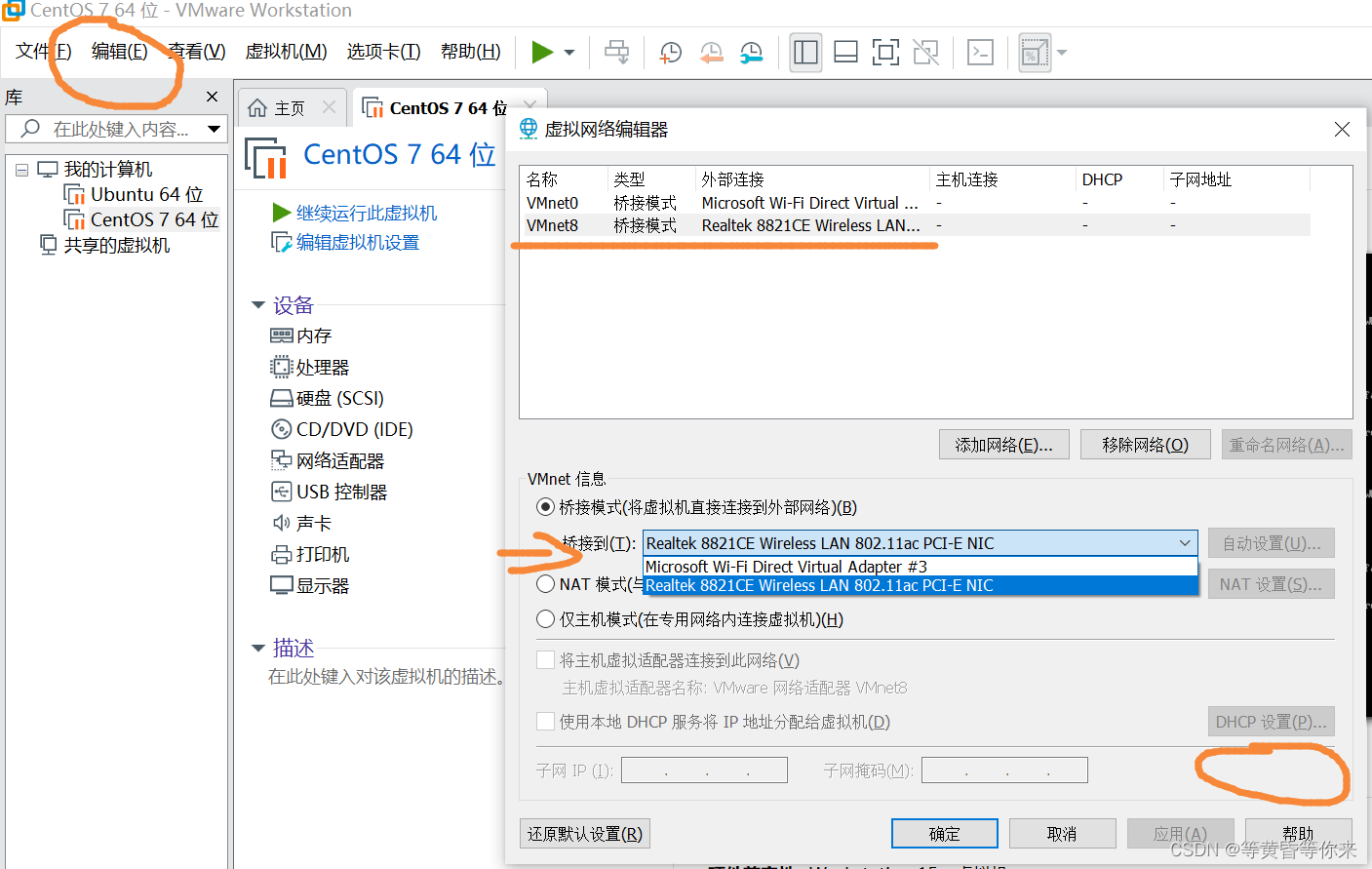The height and width of the screenshot is (869, 1372).
Task: Open the 编辑(E) menu
Action: tap(119, 52)
